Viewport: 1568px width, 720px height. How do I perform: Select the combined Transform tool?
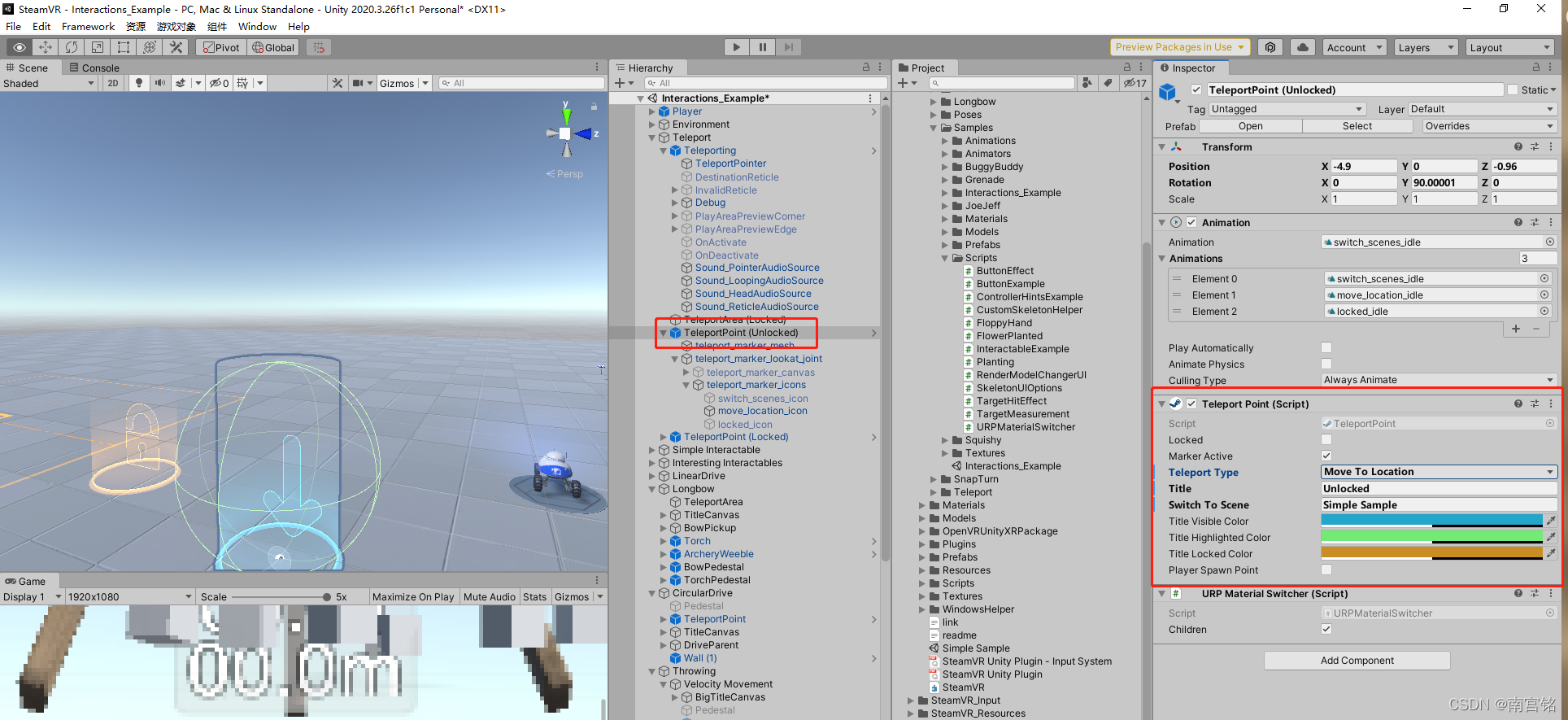point(150,47)
